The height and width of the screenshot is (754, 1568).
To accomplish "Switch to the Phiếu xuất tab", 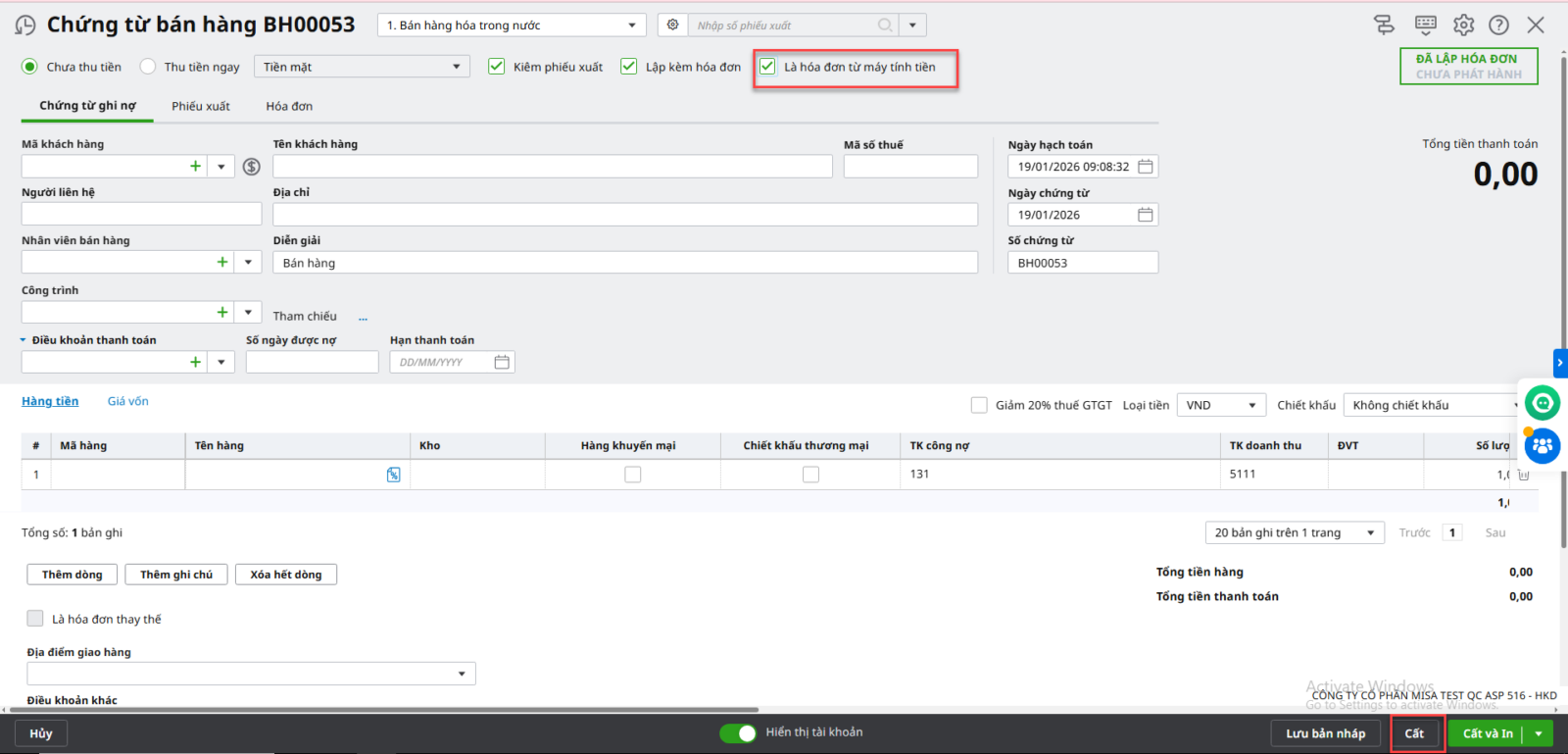I will coord(201,106).
